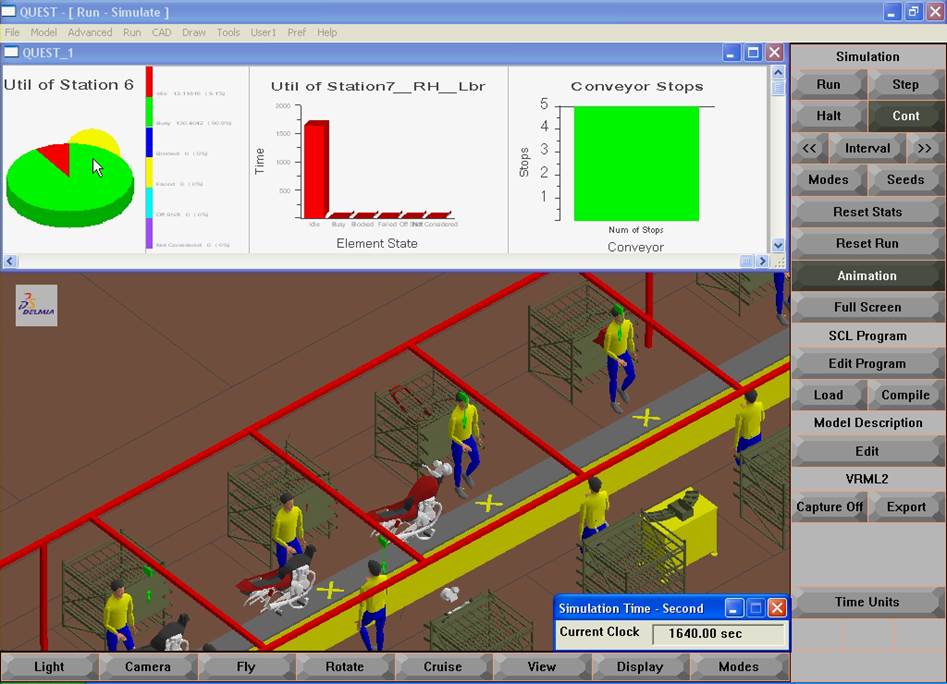
Task: Click the QUEST application title bar icon
Action: coord(8,11)
